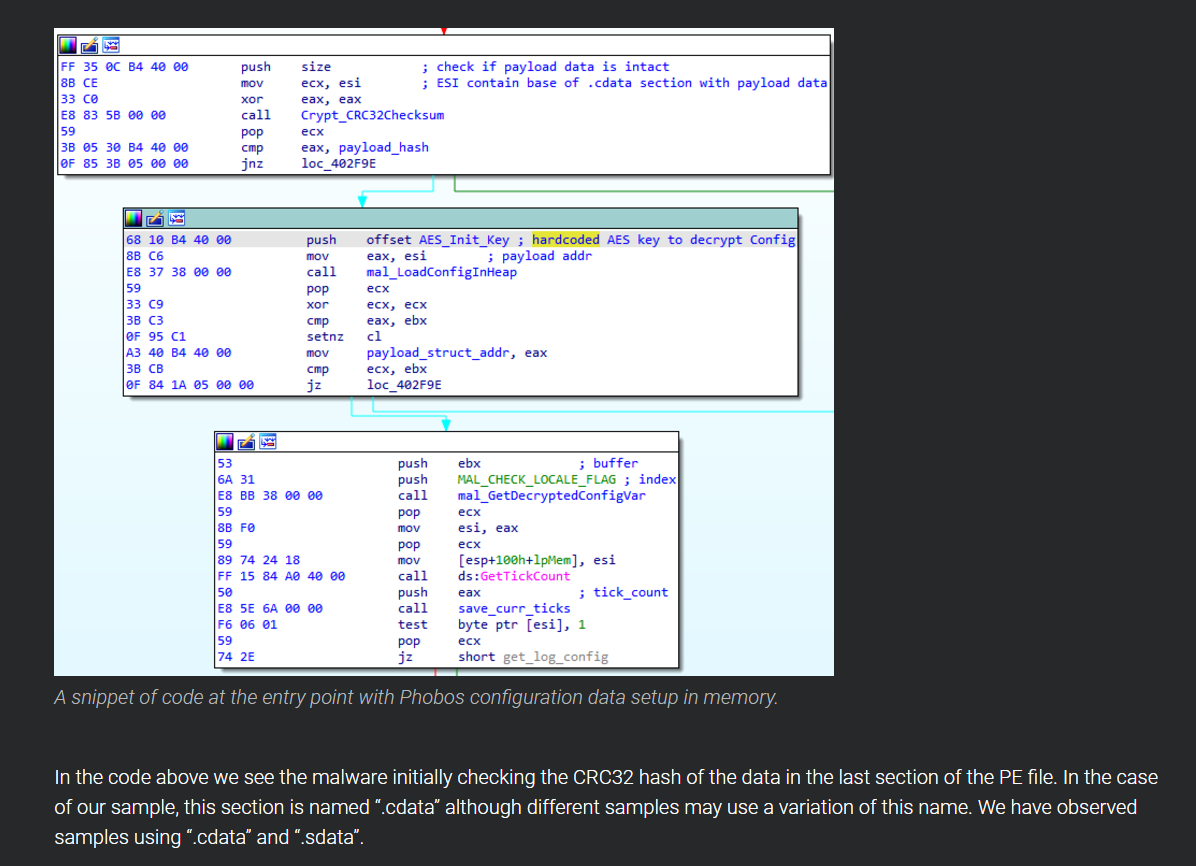Click opcode bytes '0F 95 C1'
The image size is (1196, 866).
(156, 336)
